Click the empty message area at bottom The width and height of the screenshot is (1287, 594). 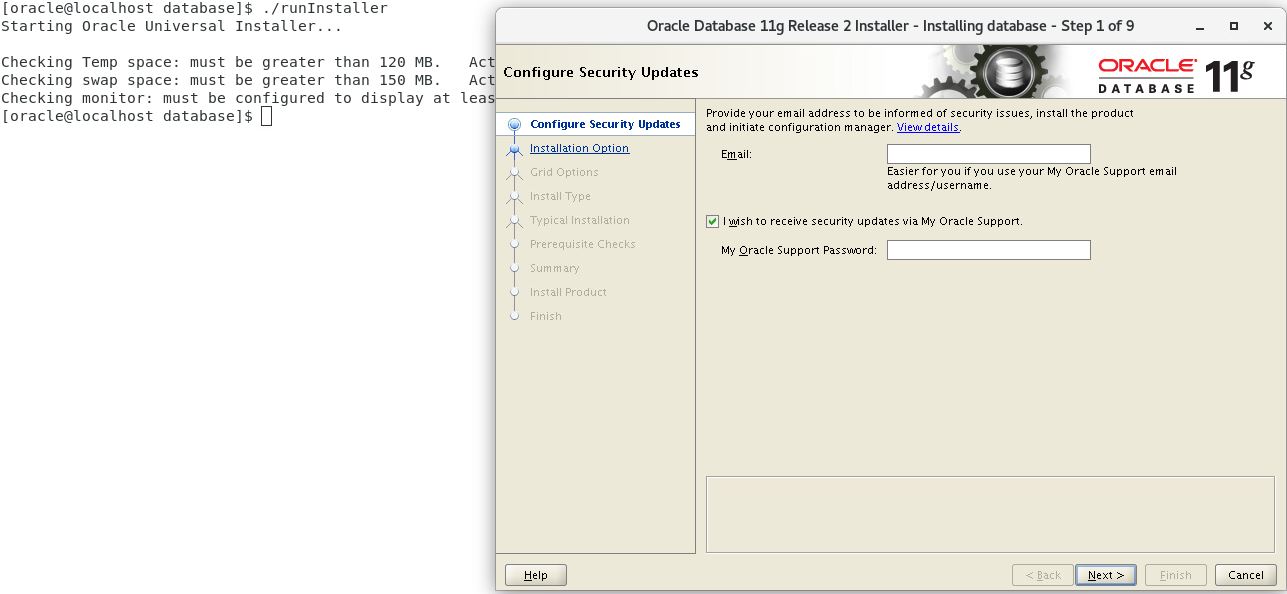990,514
